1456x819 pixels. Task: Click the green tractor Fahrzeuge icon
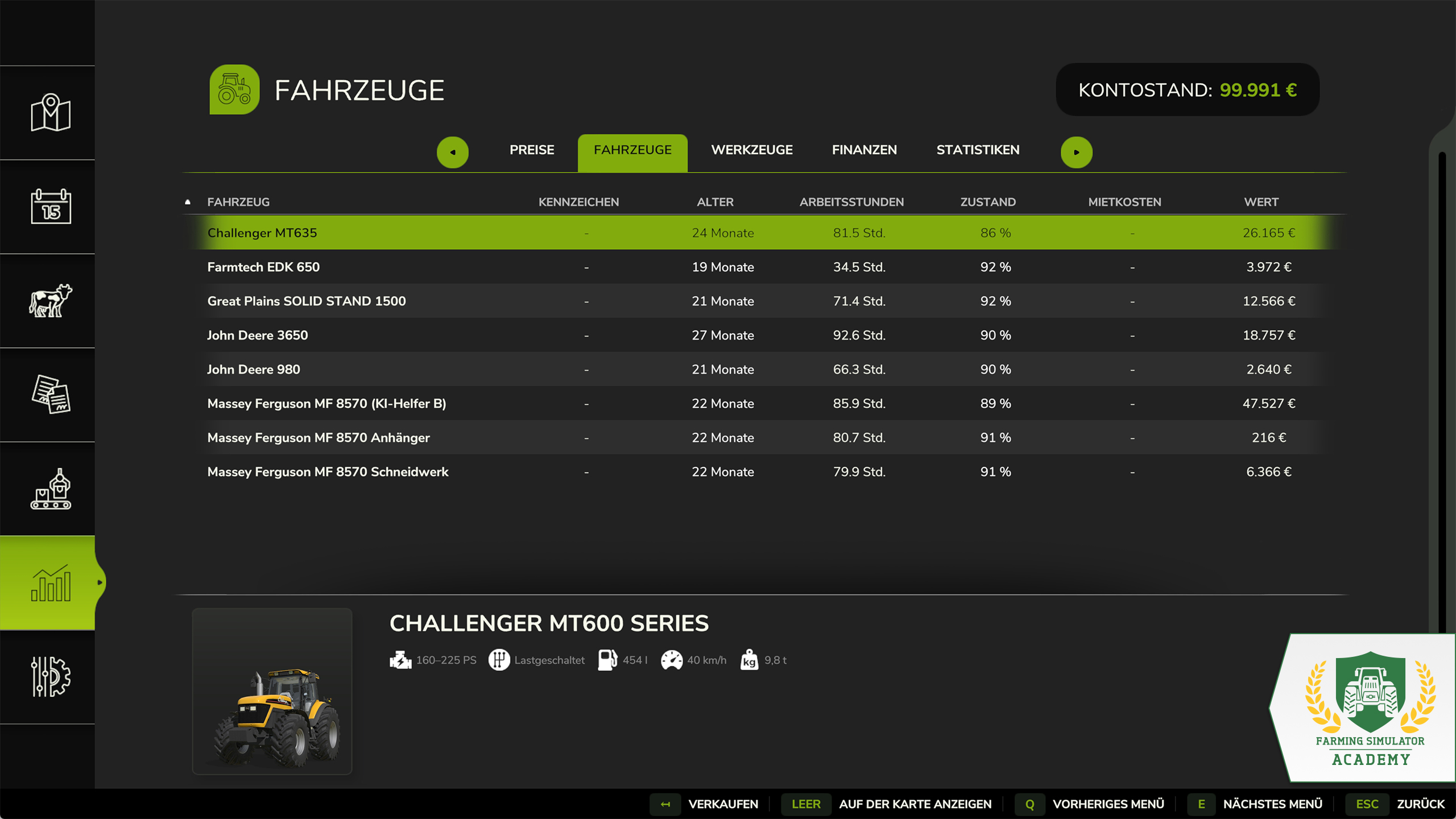234,90
